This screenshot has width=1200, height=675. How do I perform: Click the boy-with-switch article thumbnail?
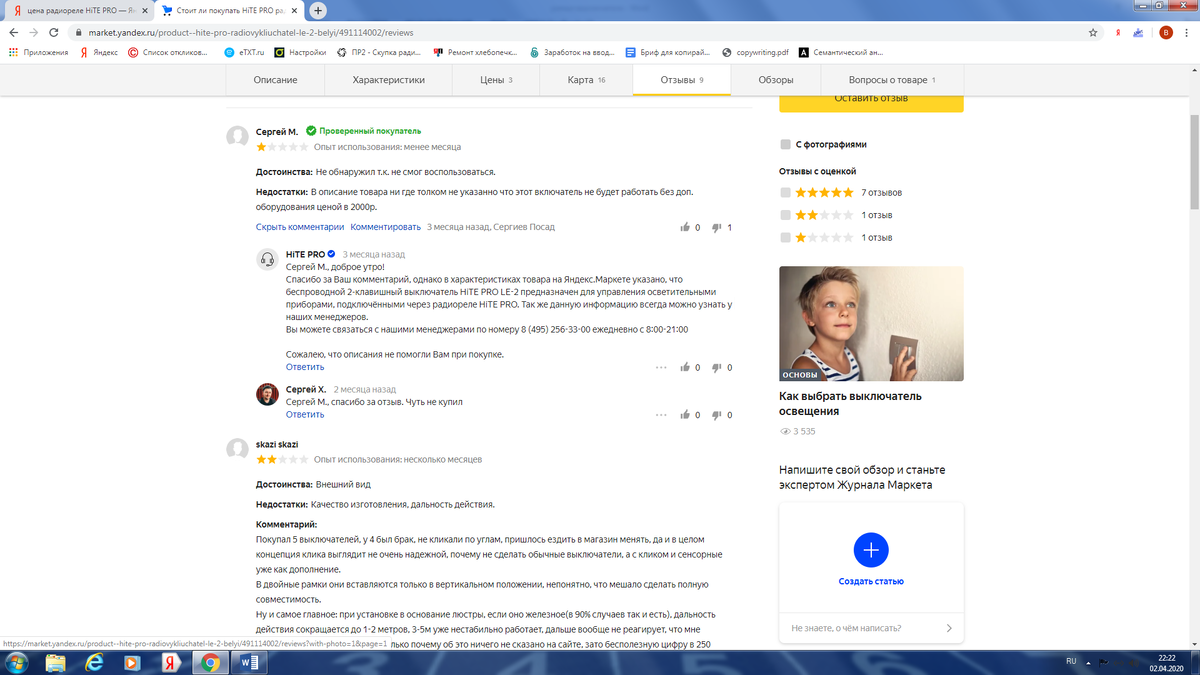(871, 323)
